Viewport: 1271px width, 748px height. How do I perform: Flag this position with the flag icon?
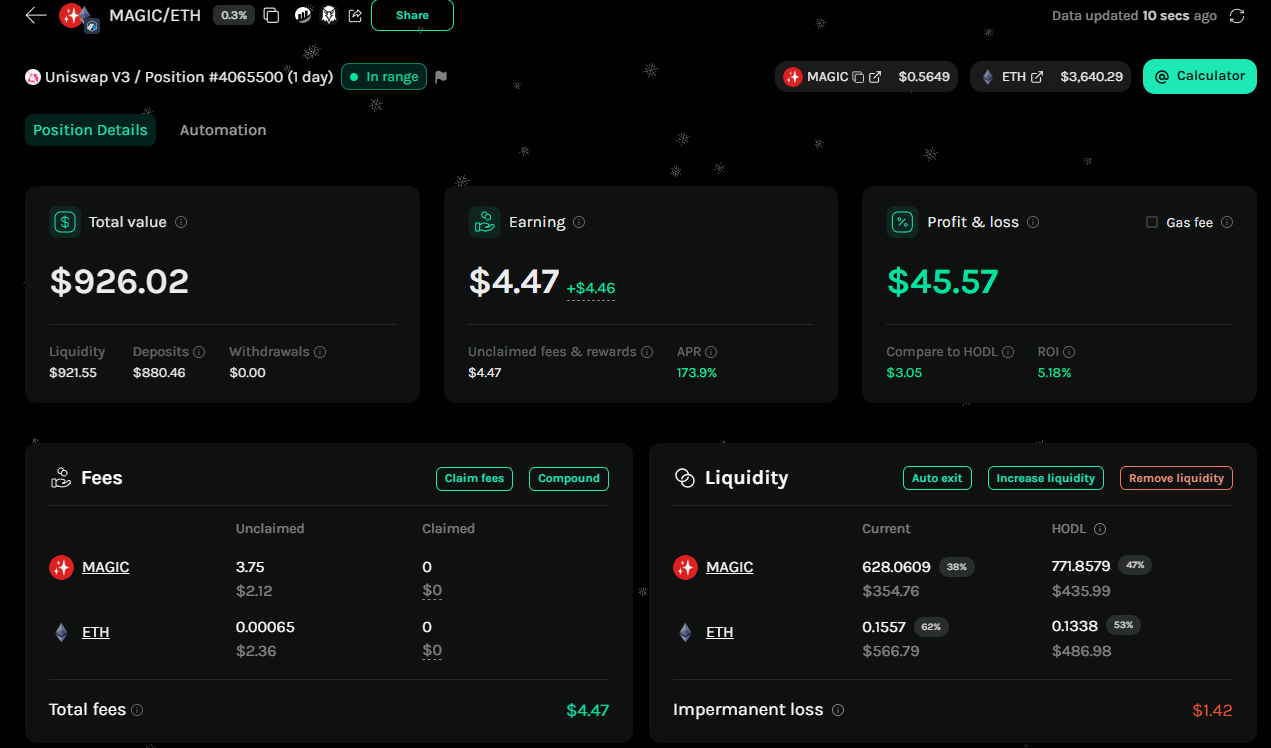click(x=441, y=77)
